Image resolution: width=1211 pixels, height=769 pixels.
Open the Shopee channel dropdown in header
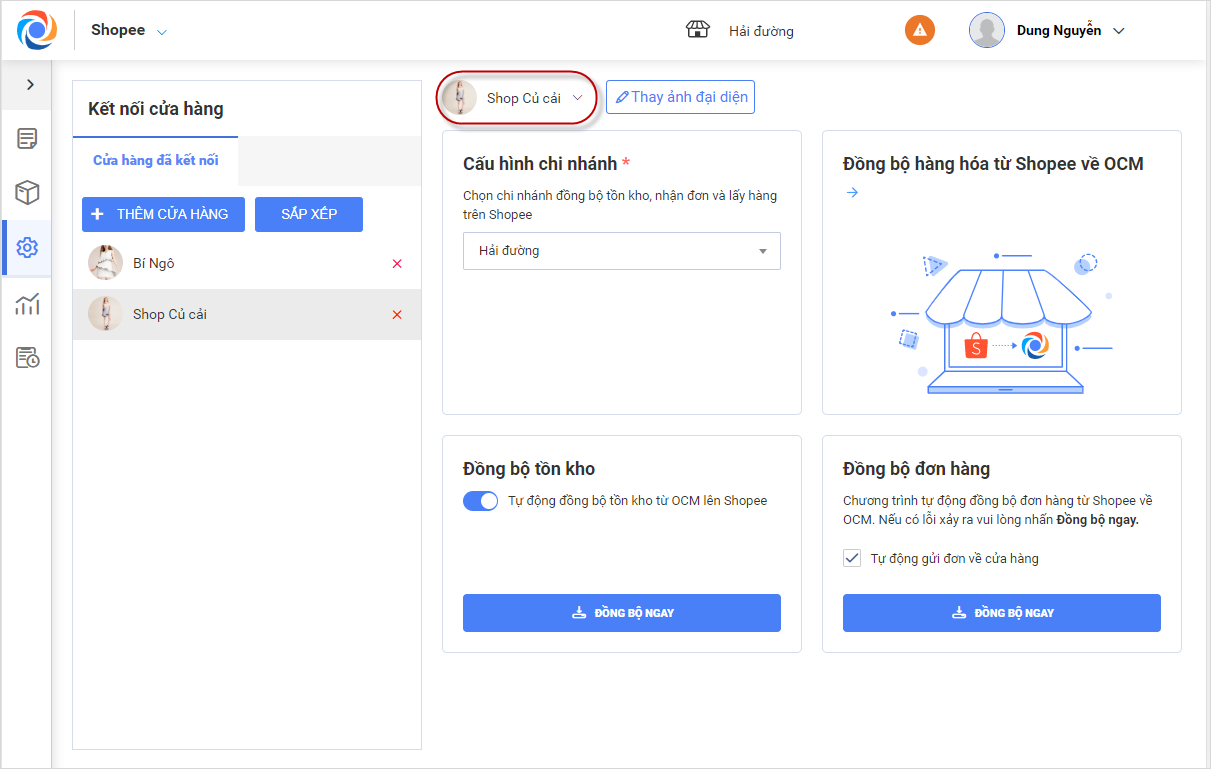coord(129,31)
